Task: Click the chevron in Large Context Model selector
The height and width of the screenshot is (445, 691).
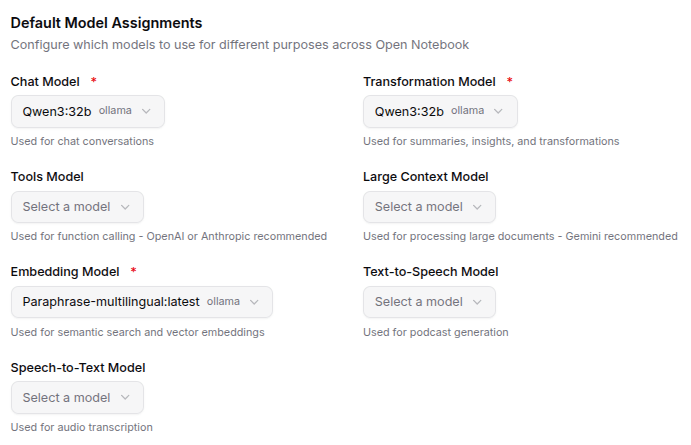Action: [x=477, y=207]
